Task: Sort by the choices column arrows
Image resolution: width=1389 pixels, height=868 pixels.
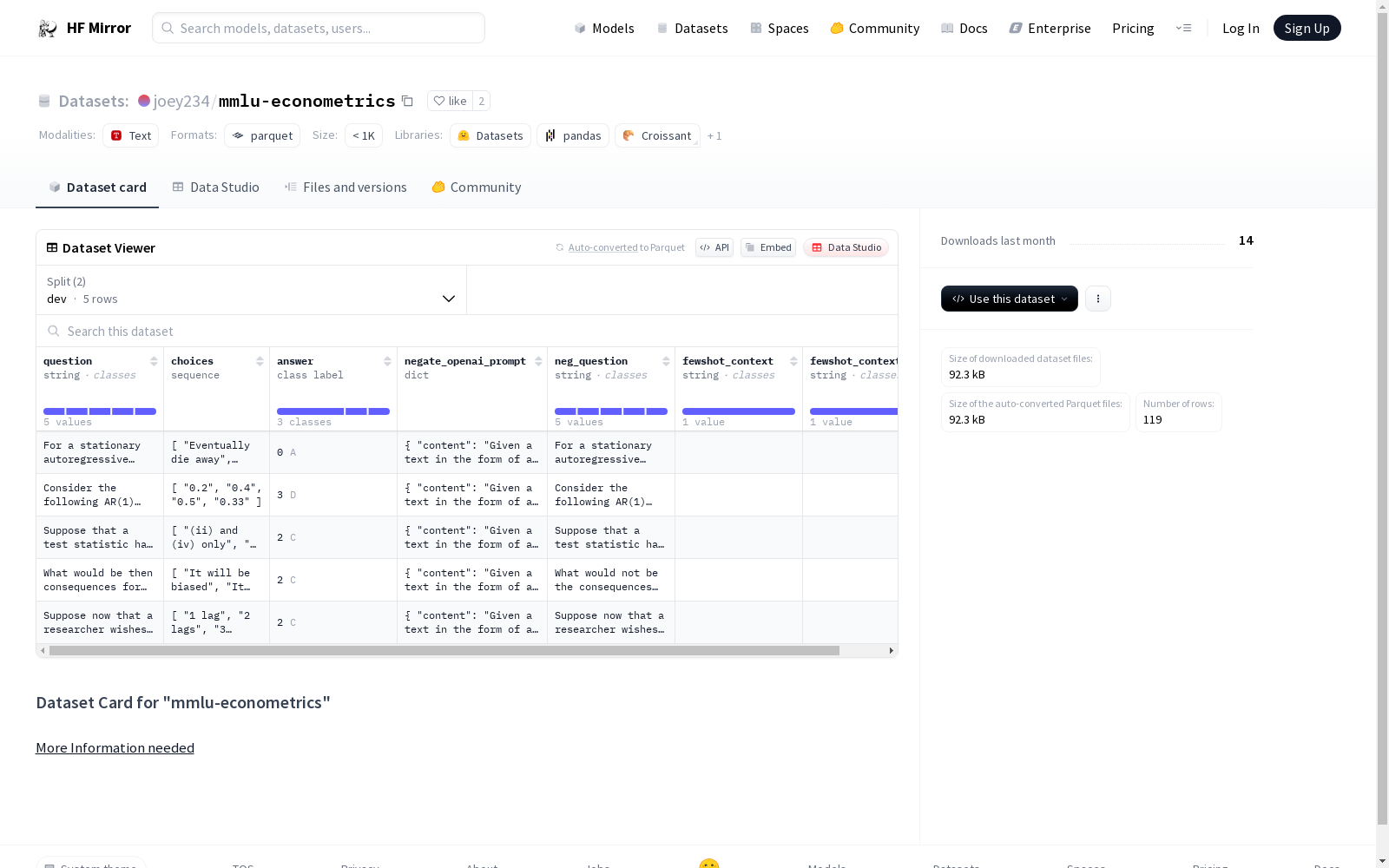Action: coord(260,361)
